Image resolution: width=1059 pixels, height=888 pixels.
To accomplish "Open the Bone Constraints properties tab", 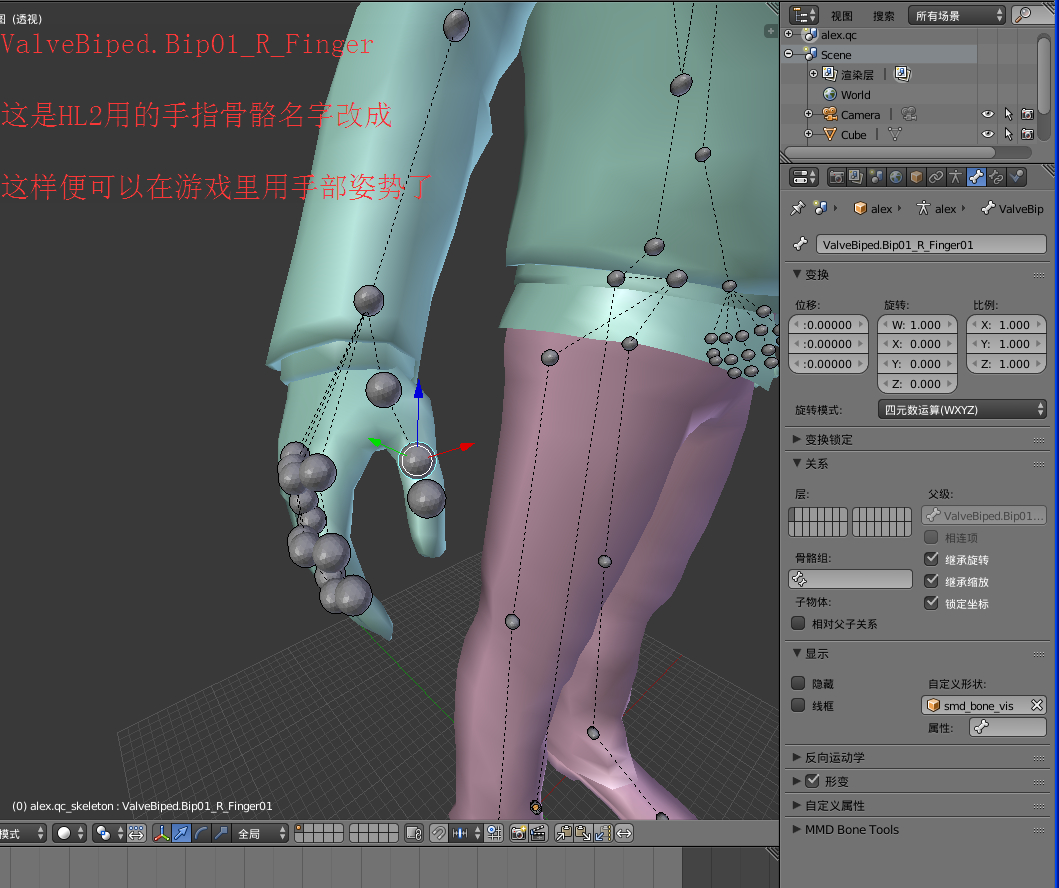I will click(x=996, y=177).
